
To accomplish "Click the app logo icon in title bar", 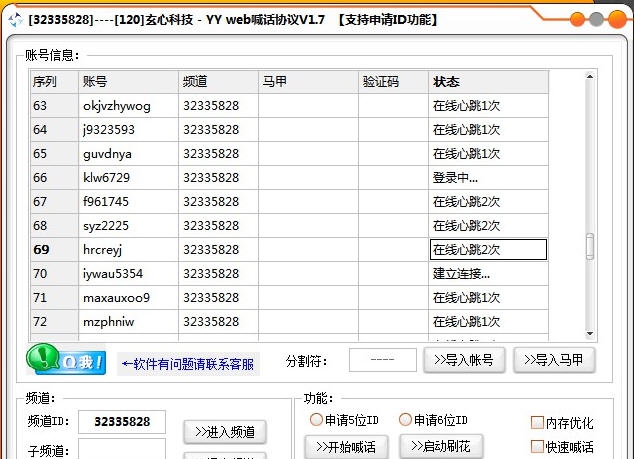I will [15, 19].
